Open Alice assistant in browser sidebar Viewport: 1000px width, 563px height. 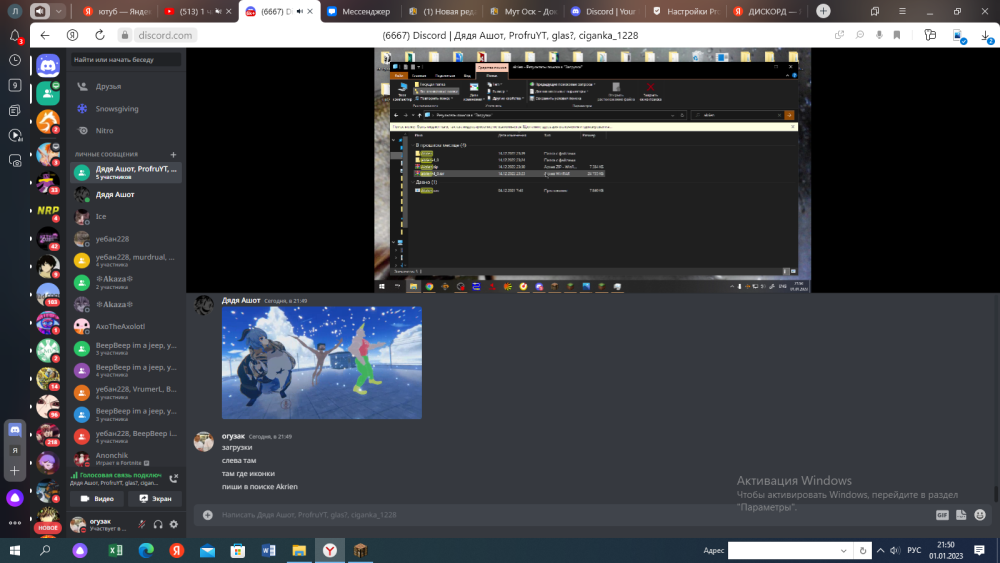point(15,497)
